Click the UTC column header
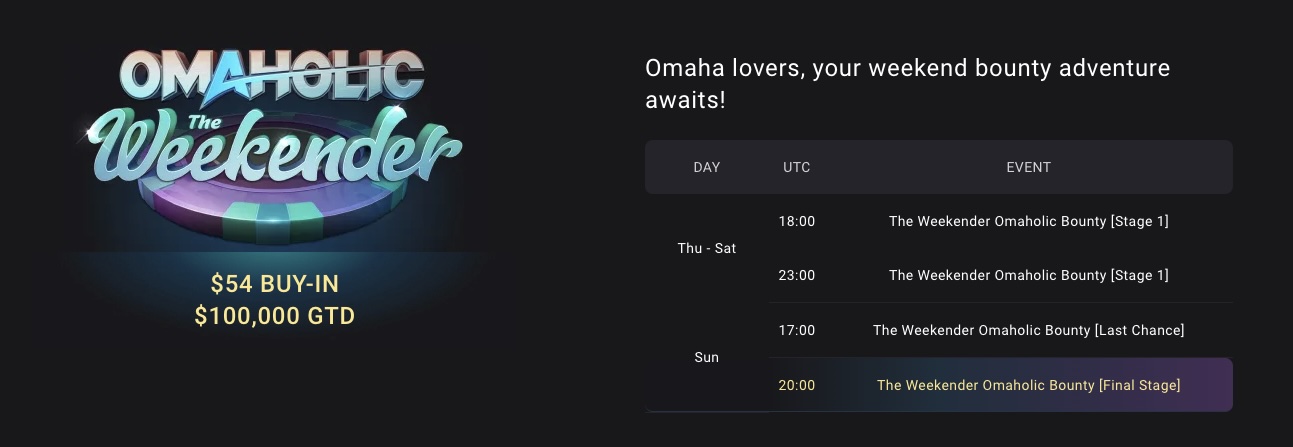 [x=797, y=167]
